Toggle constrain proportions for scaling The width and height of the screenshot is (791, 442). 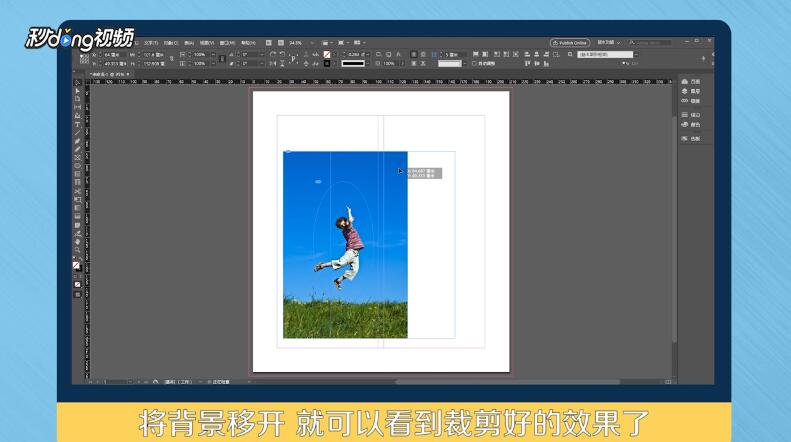click(x=222, y=59)
